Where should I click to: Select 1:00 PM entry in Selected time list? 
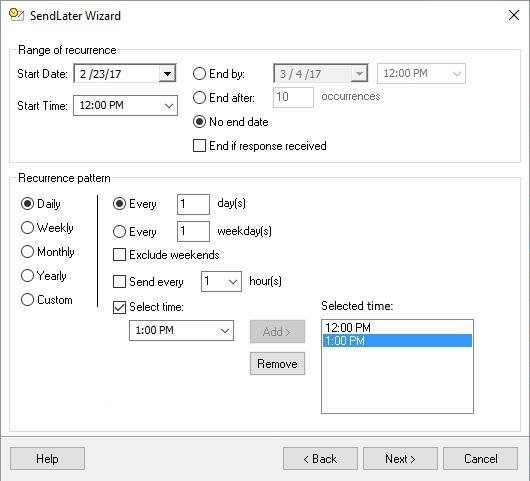pyautogui.click(x=397, y=340)
